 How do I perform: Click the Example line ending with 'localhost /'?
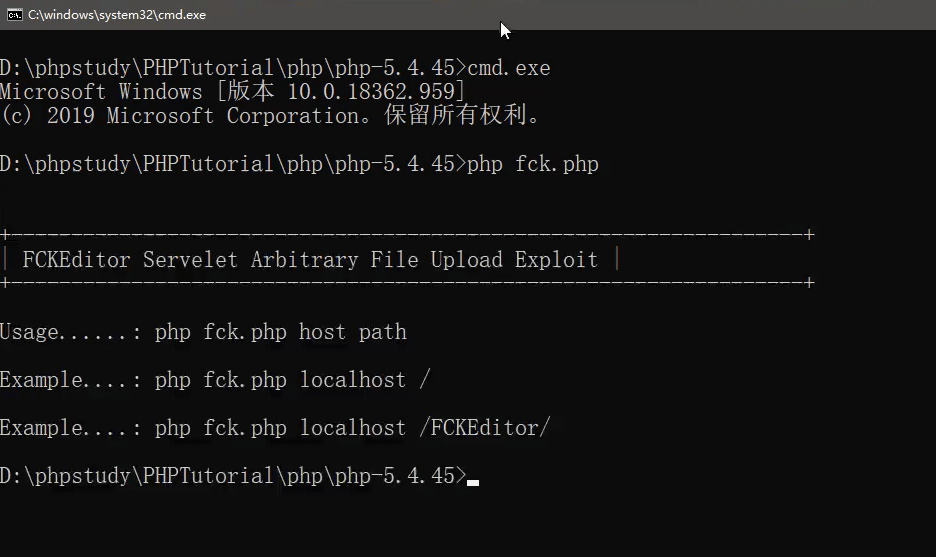pyautogui.click(x=215, y=380)
